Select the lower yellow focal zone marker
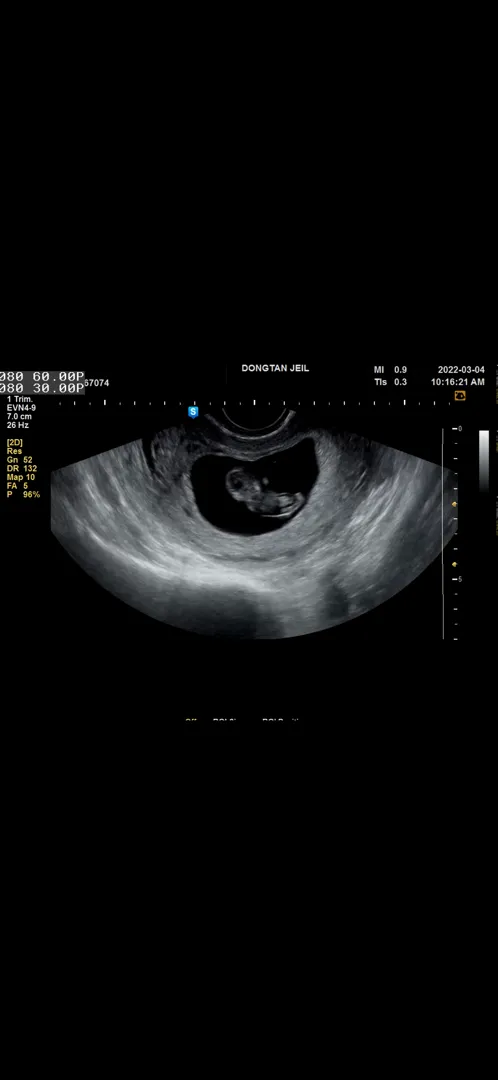Screen dimensions: 498x1080 click(454, 565)
